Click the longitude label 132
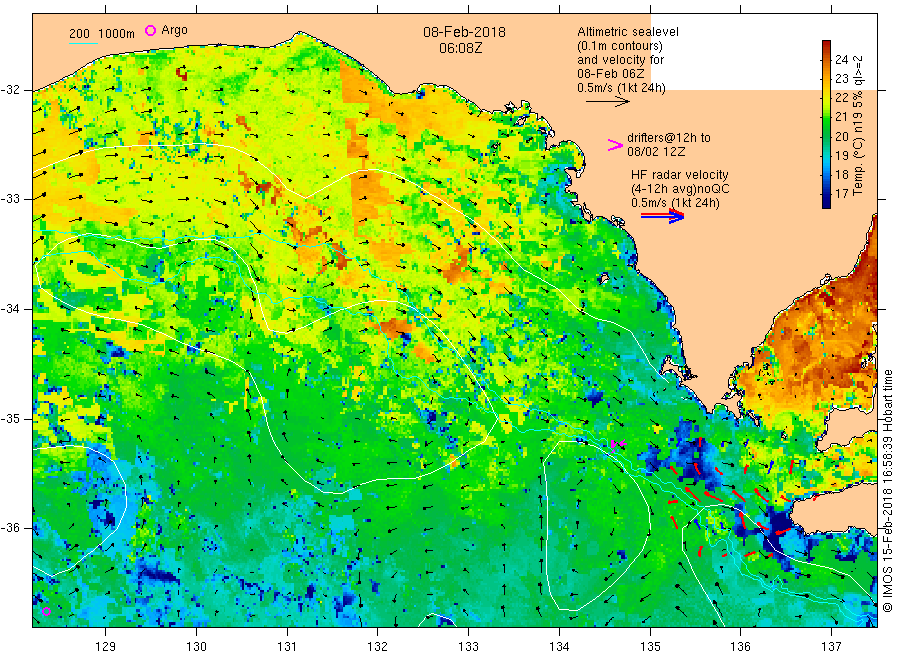Screen dimensions: 900x660 (x=378, y=646)
